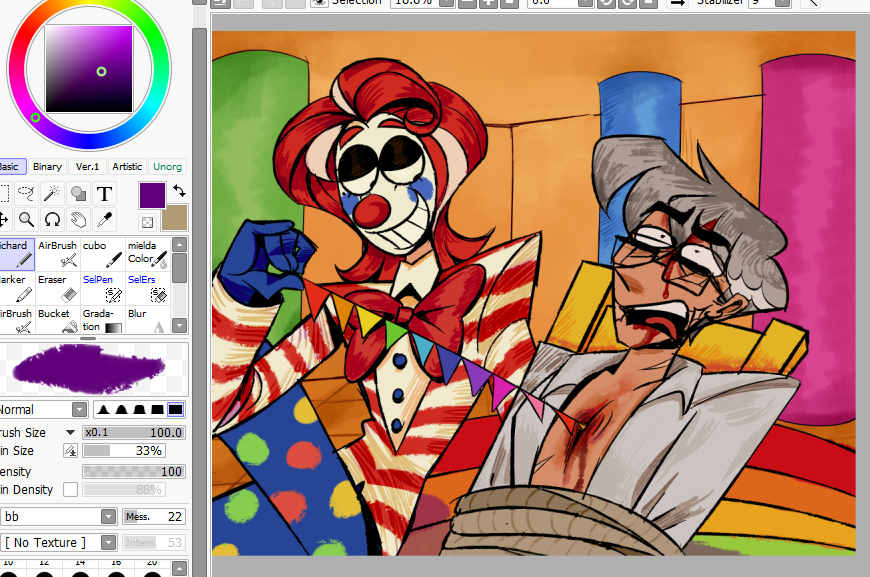Open the Normal blending mode dropdown
Image resolution: width=870 pixels, height=577 pixels.
[x=79, y=410]
